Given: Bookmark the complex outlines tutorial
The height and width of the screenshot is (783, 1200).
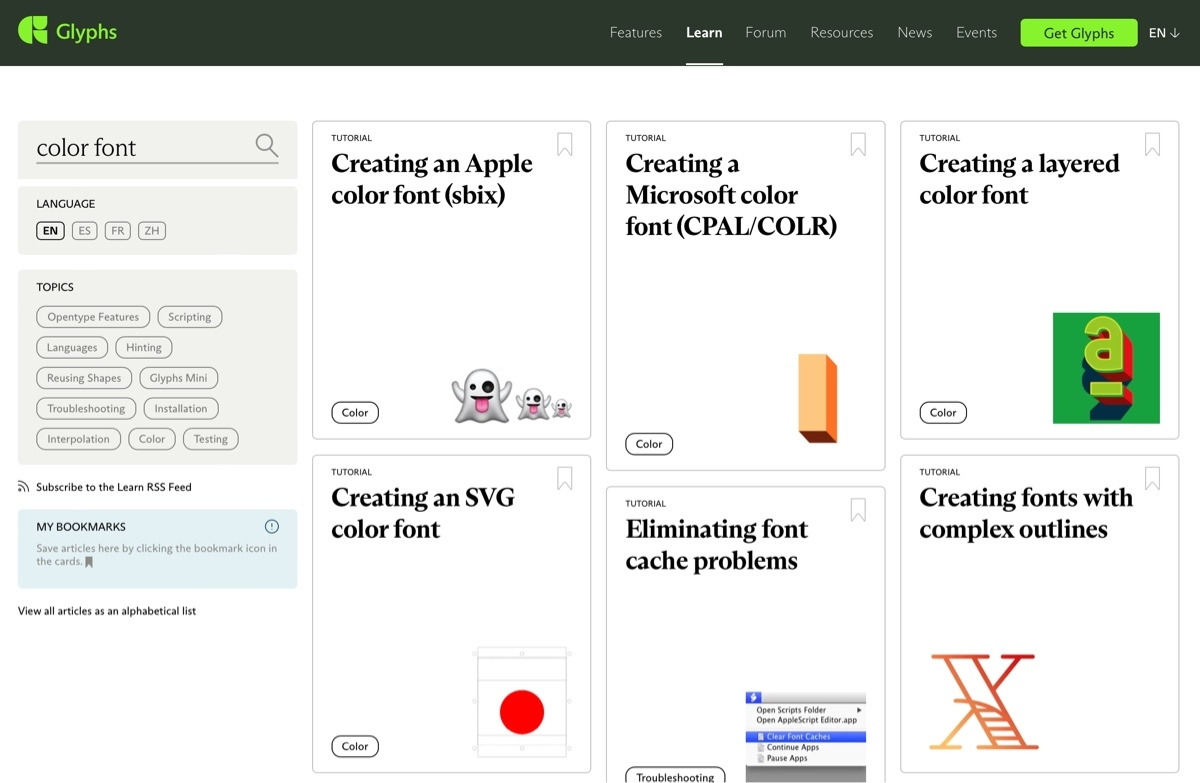Looking at the screenshot, I should click(1152, 478).
